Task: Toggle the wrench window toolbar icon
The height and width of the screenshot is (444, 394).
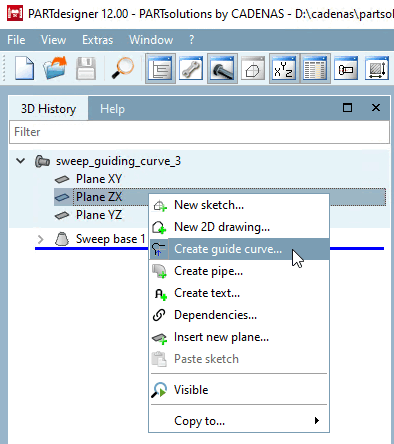Action: [191, 68]
